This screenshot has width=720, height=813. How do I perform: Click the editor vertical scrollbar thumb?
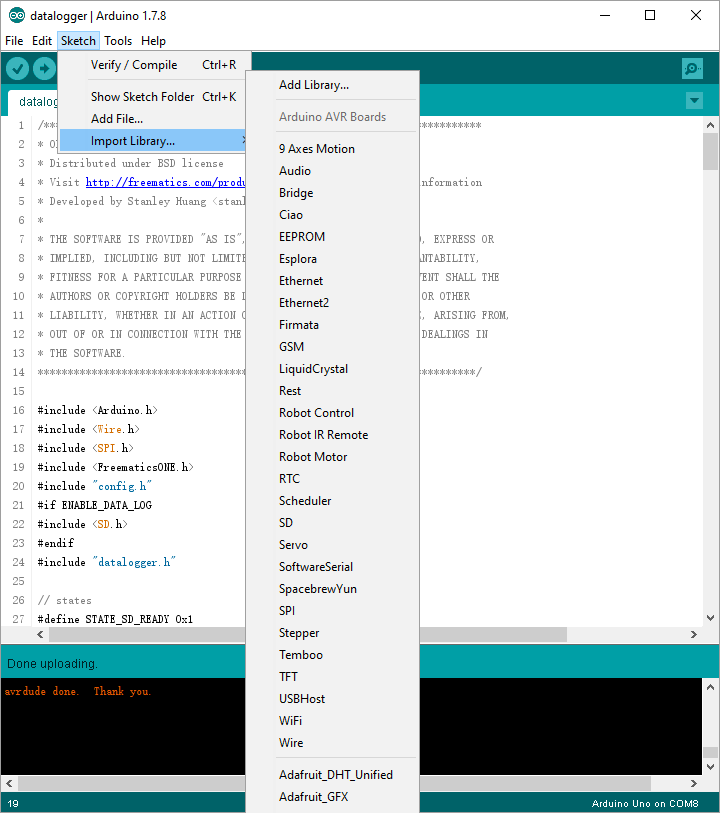(x=711, y=151)
